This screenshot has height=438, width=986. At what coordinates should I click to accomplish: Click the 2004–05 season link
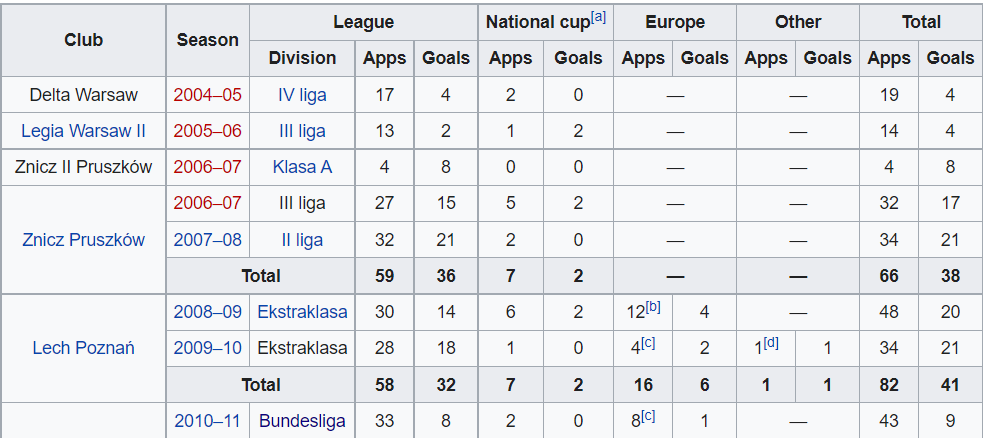click(x=207, y=96)
